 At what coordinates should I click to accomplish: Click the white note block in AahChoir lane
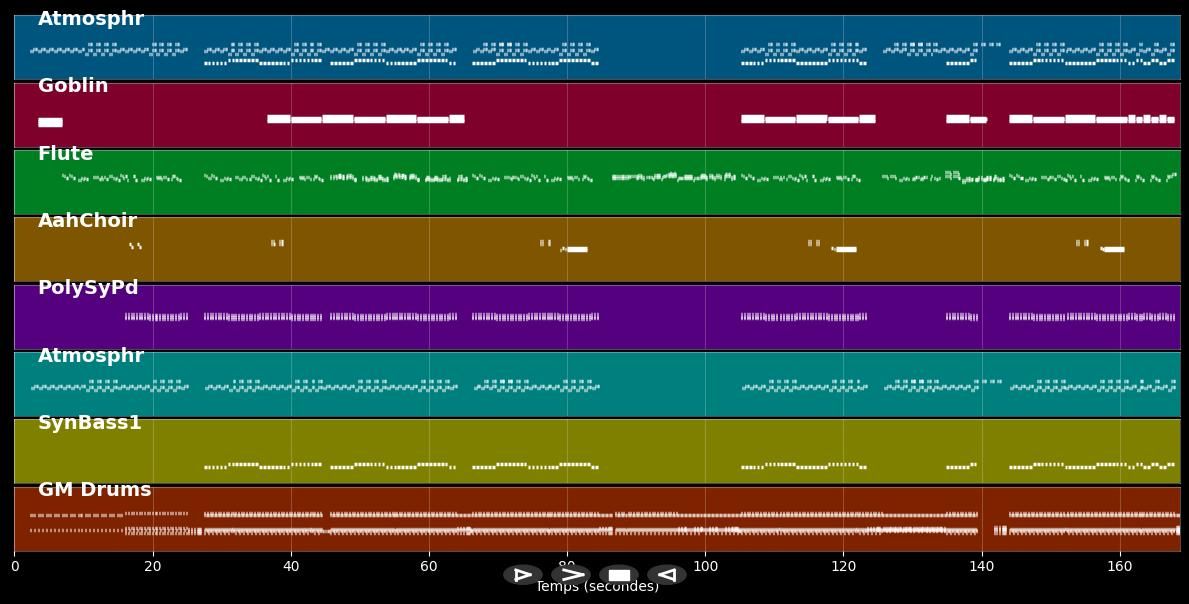point(577,250)
